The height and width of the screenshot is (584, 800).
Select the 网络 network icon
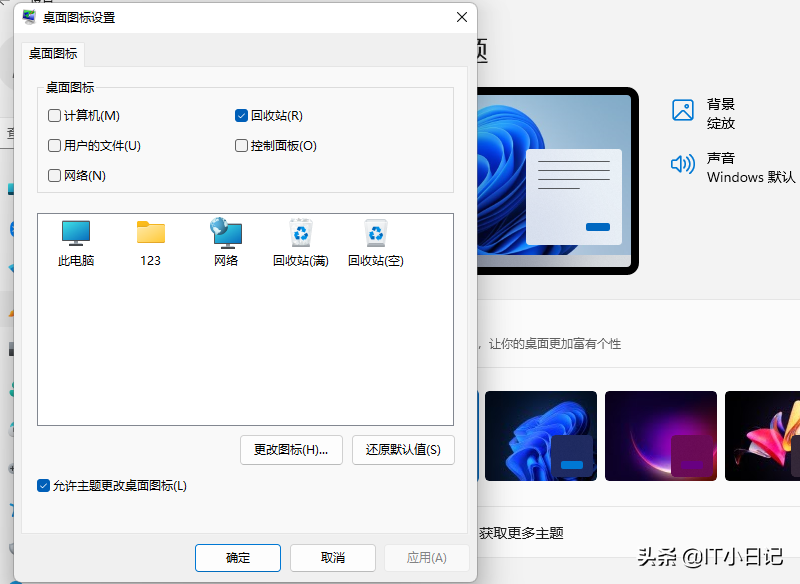[225, 234]
